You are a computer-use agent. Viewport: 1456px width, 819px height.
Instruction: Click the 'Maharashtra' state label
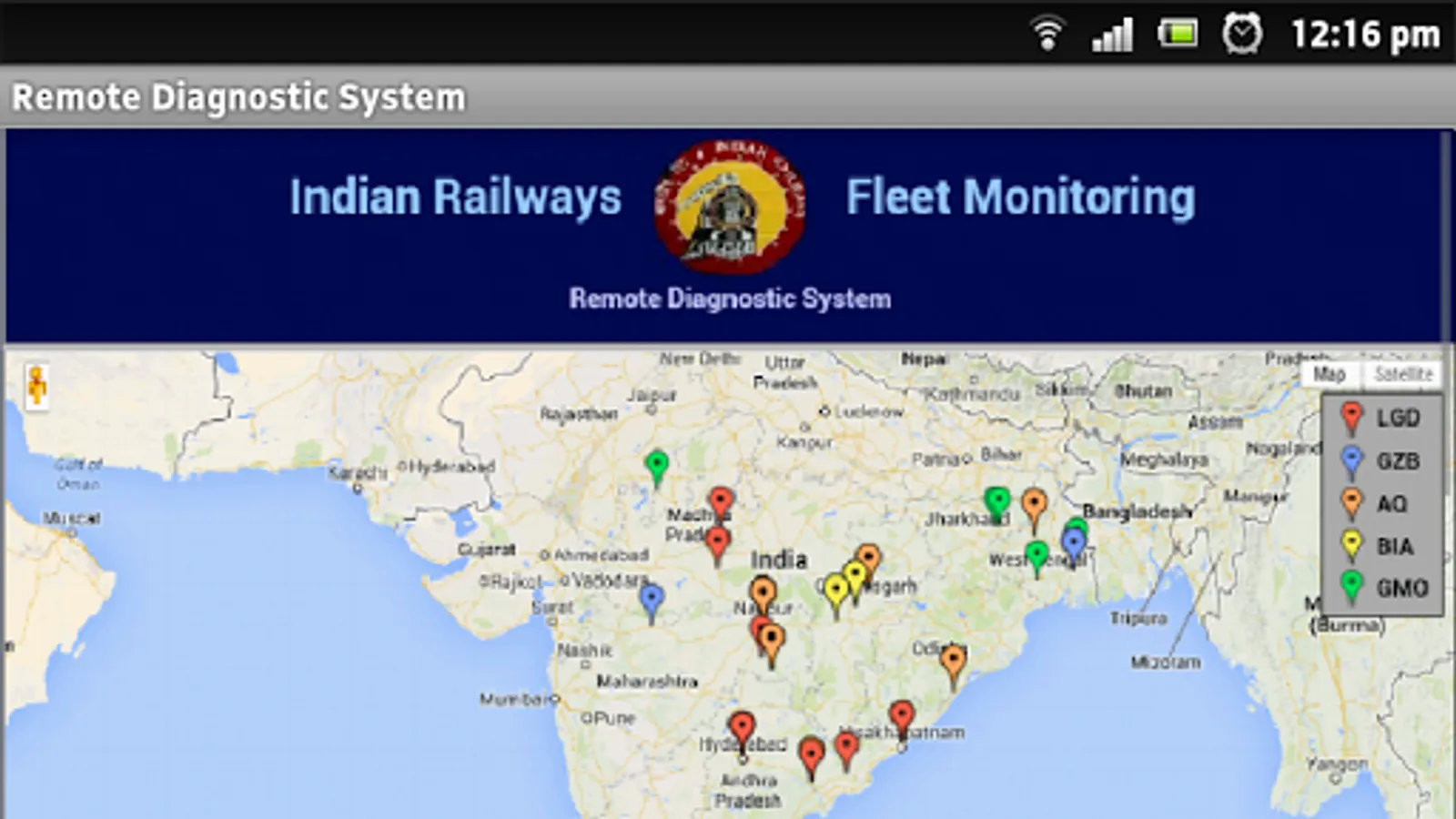coord(647,682)
